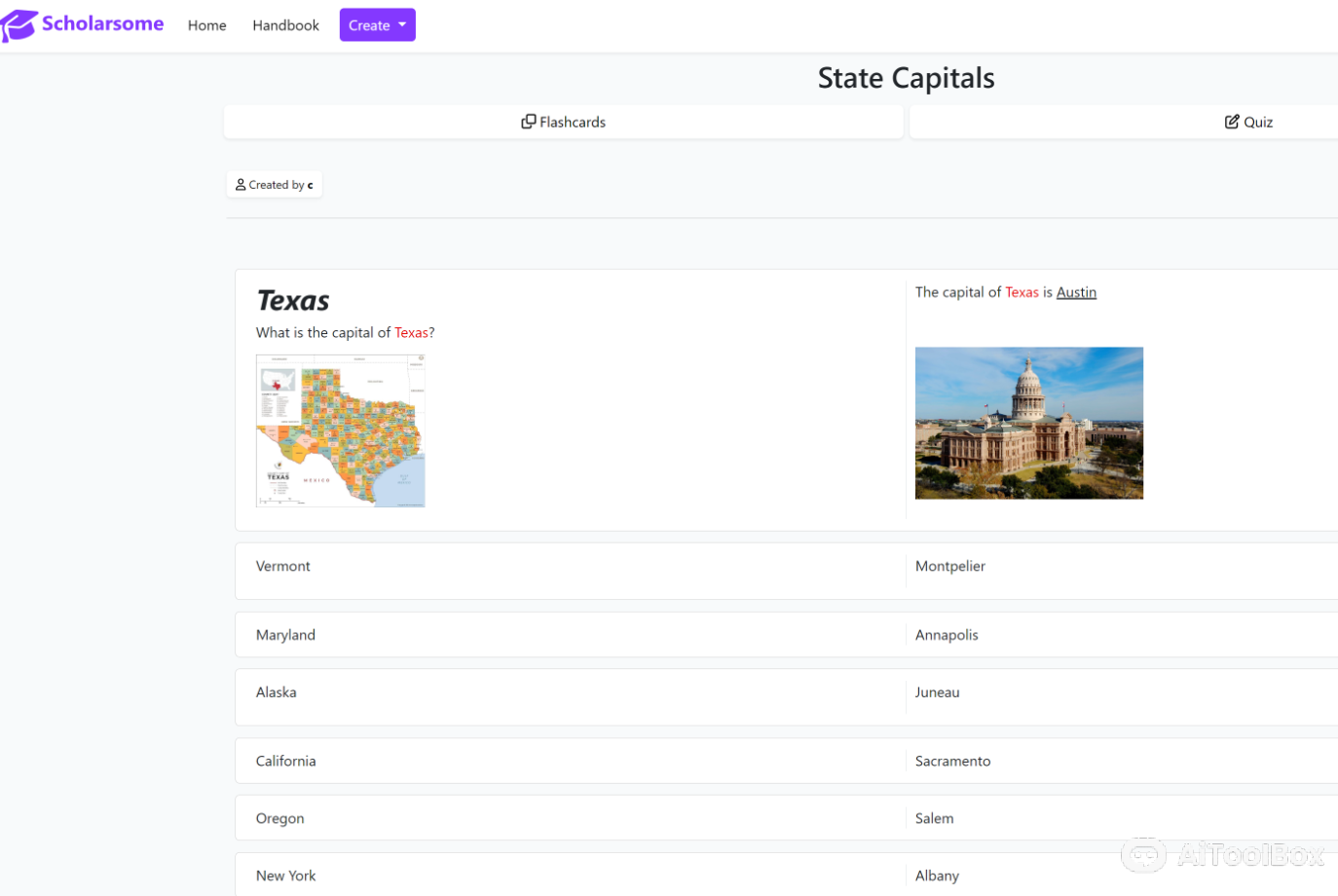Open the Texas Capitol building photo
Screen dimensions: 1338x896
(x=1028, y=423)
